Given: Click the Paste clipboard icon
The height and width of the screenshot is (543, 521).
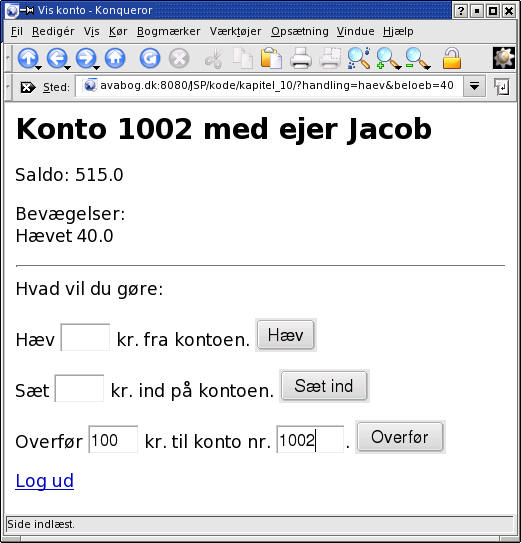Looking at the screenshot, I should pos(271,58).
